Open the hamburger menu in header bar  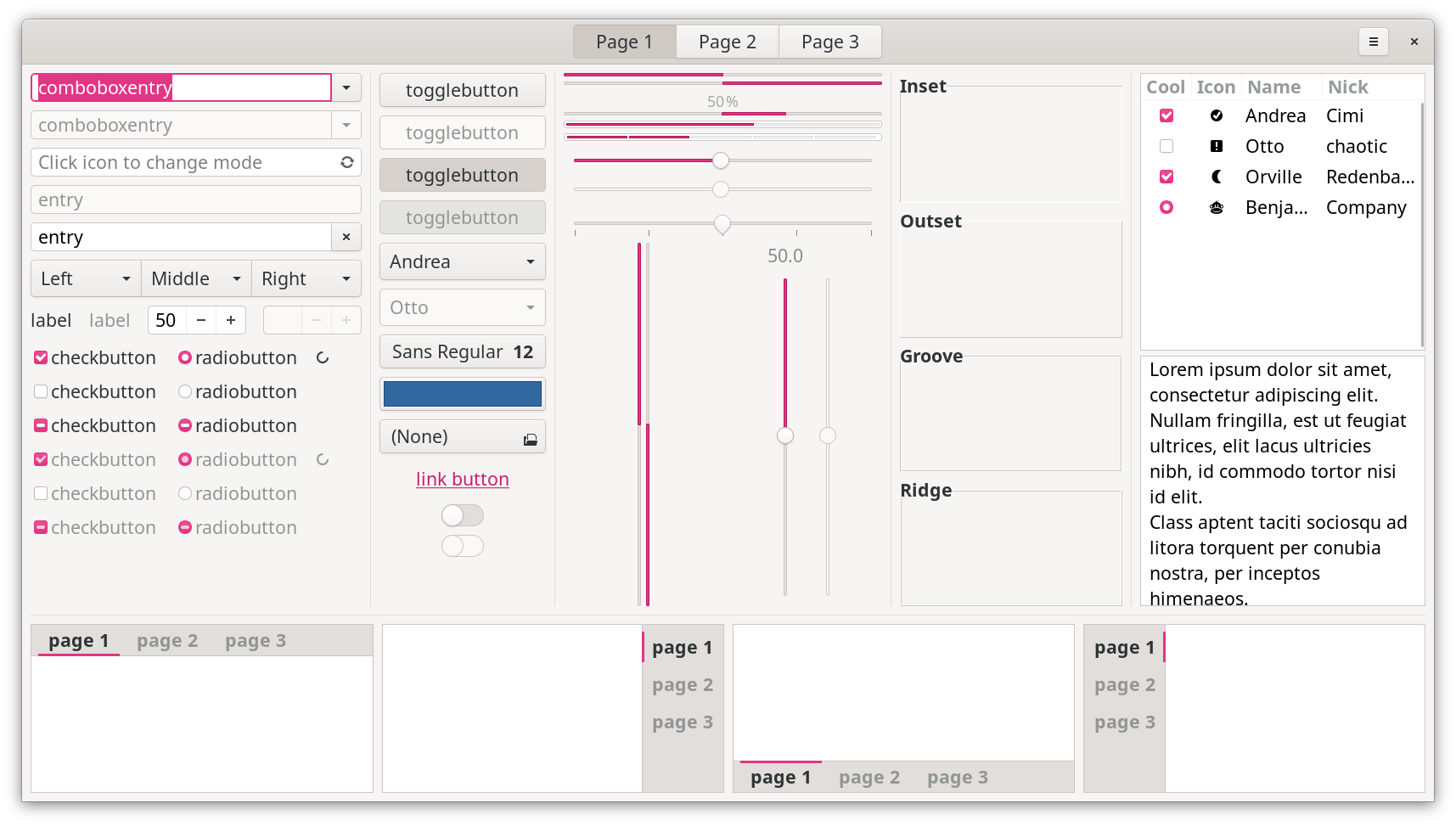(x=1373, y=42)
